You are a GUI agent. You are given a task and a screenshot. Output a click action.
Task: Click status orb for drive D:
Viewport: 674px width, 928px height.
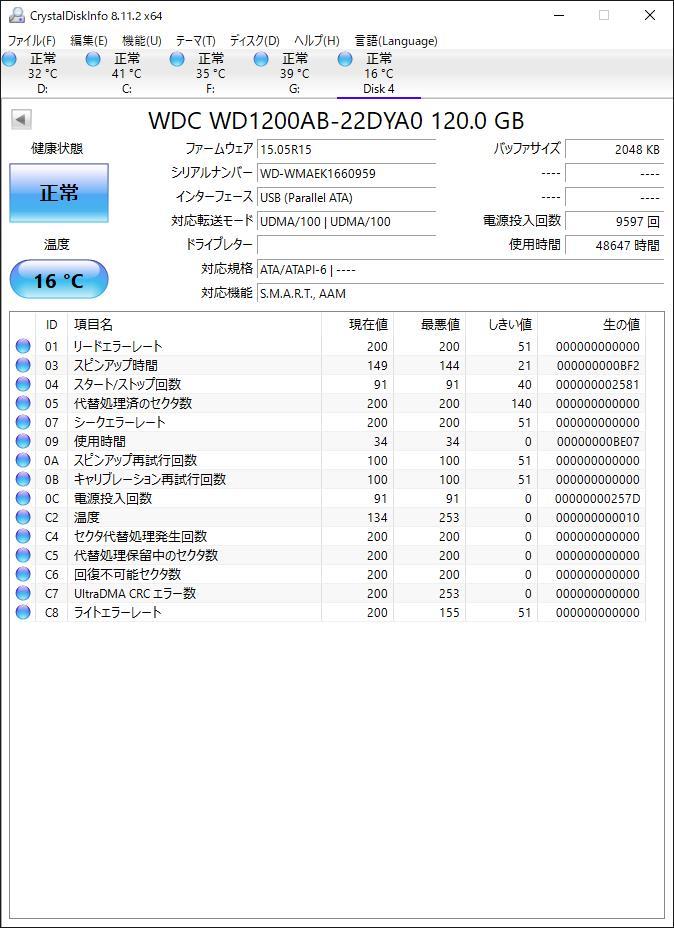click(9, 59)
